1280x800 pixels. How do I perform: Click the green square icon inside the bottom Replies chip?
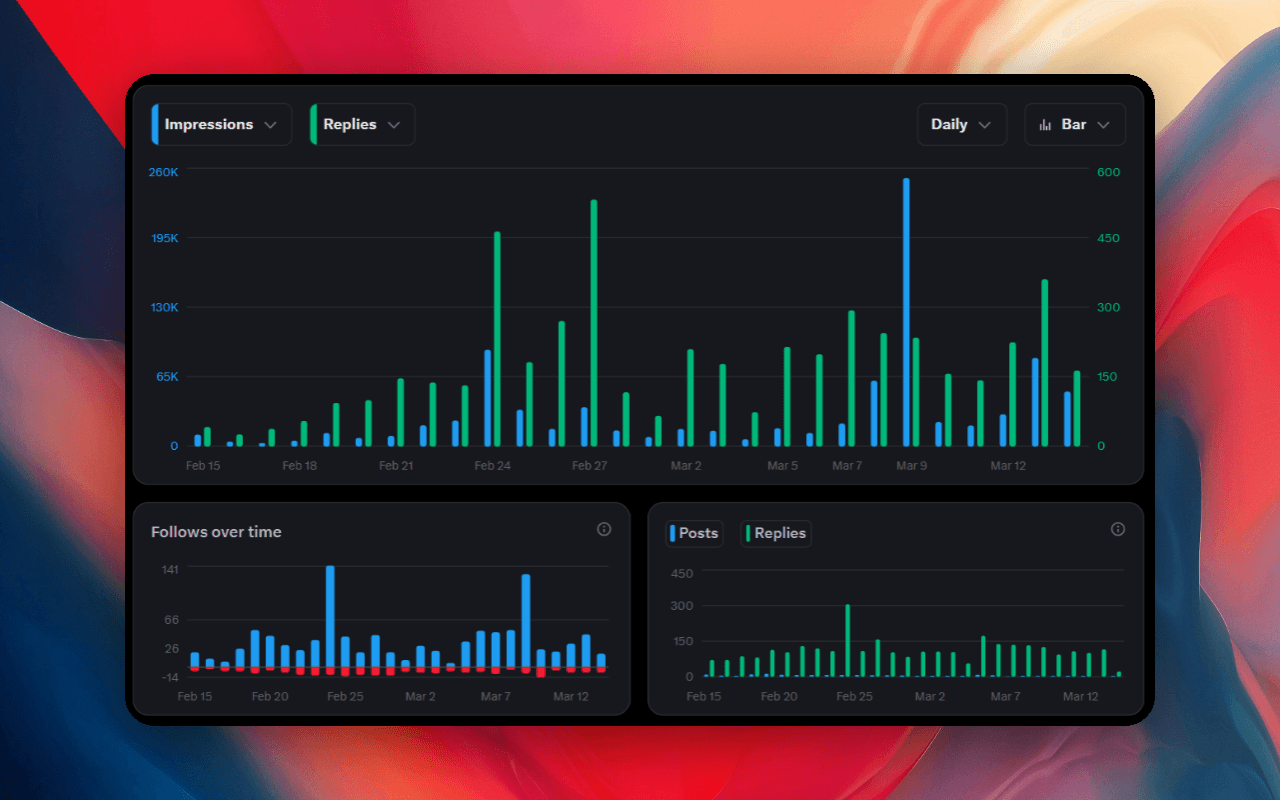(750, 533)
